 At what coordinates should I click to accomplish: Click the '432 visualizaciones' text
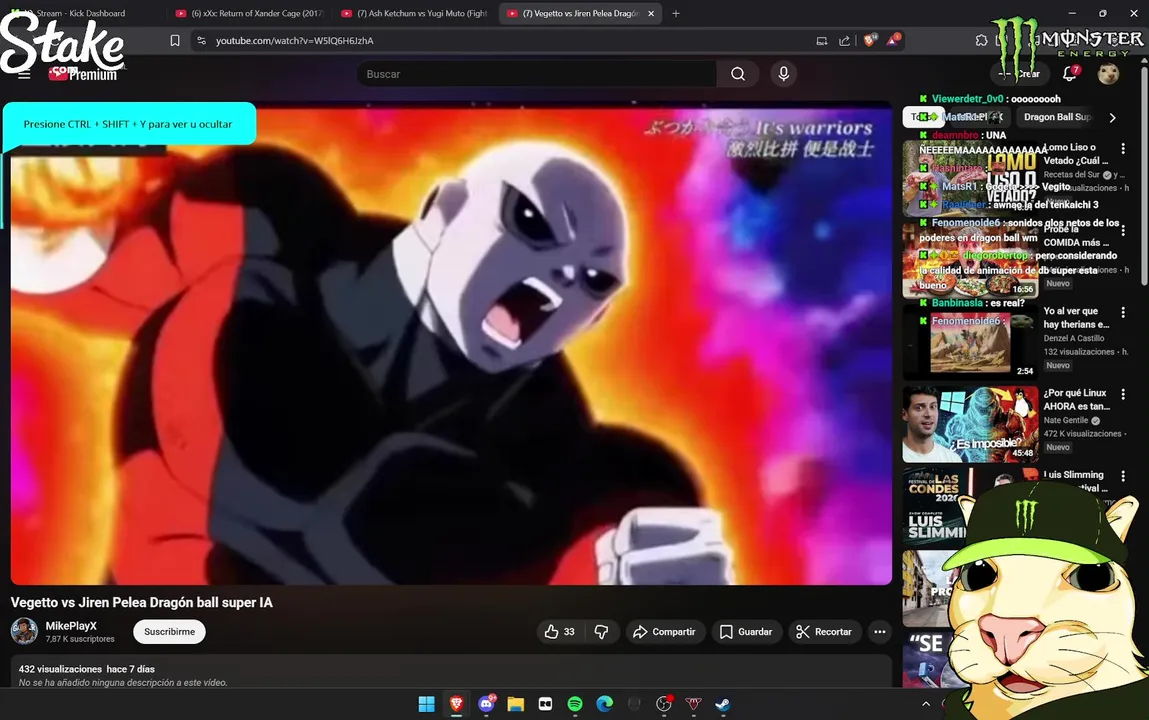[60, 669]
